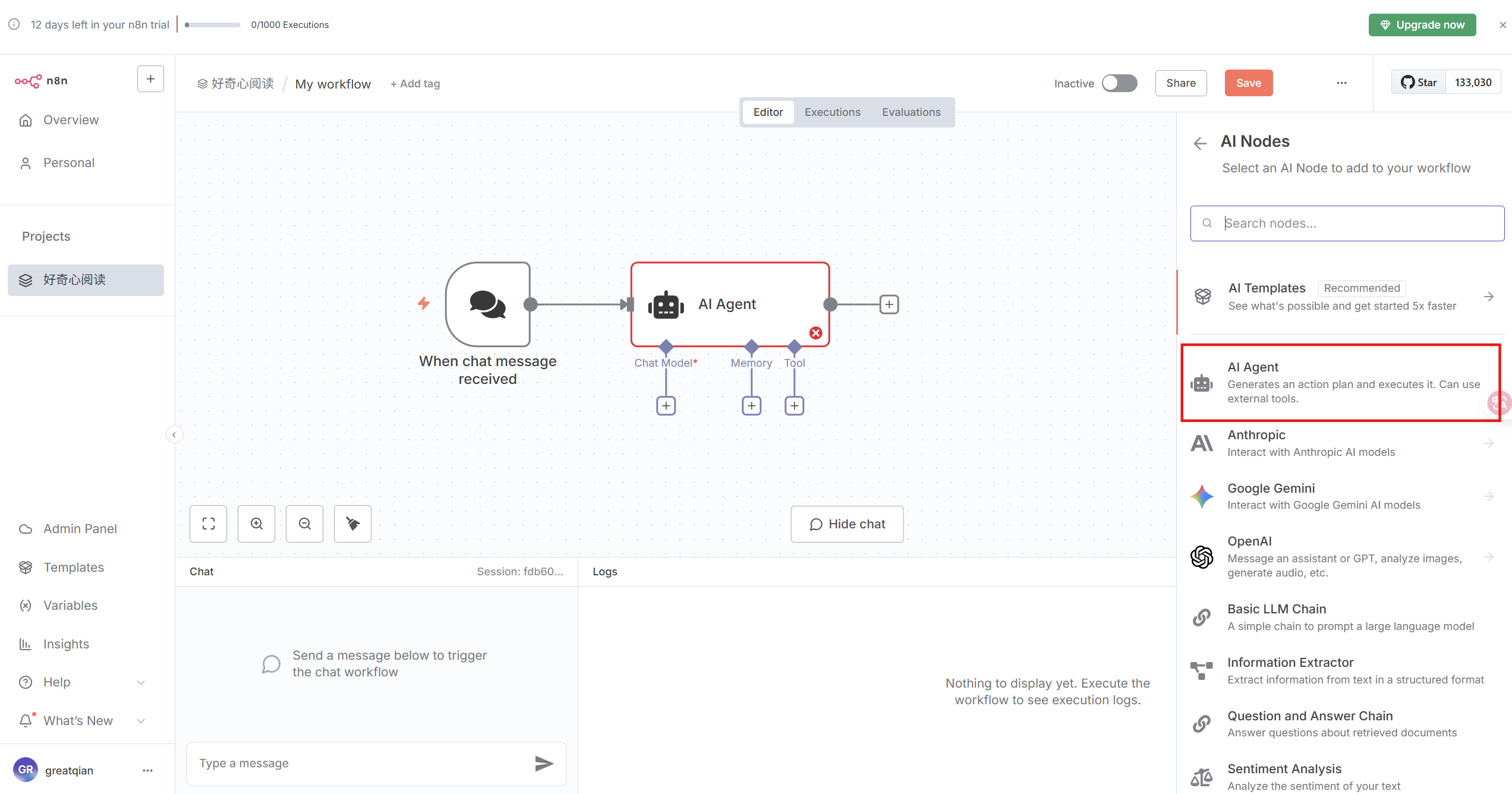Click the tidy up nodes broom icon
Viewport: 1512px width, 794px height.
click(x=352, y=524)
